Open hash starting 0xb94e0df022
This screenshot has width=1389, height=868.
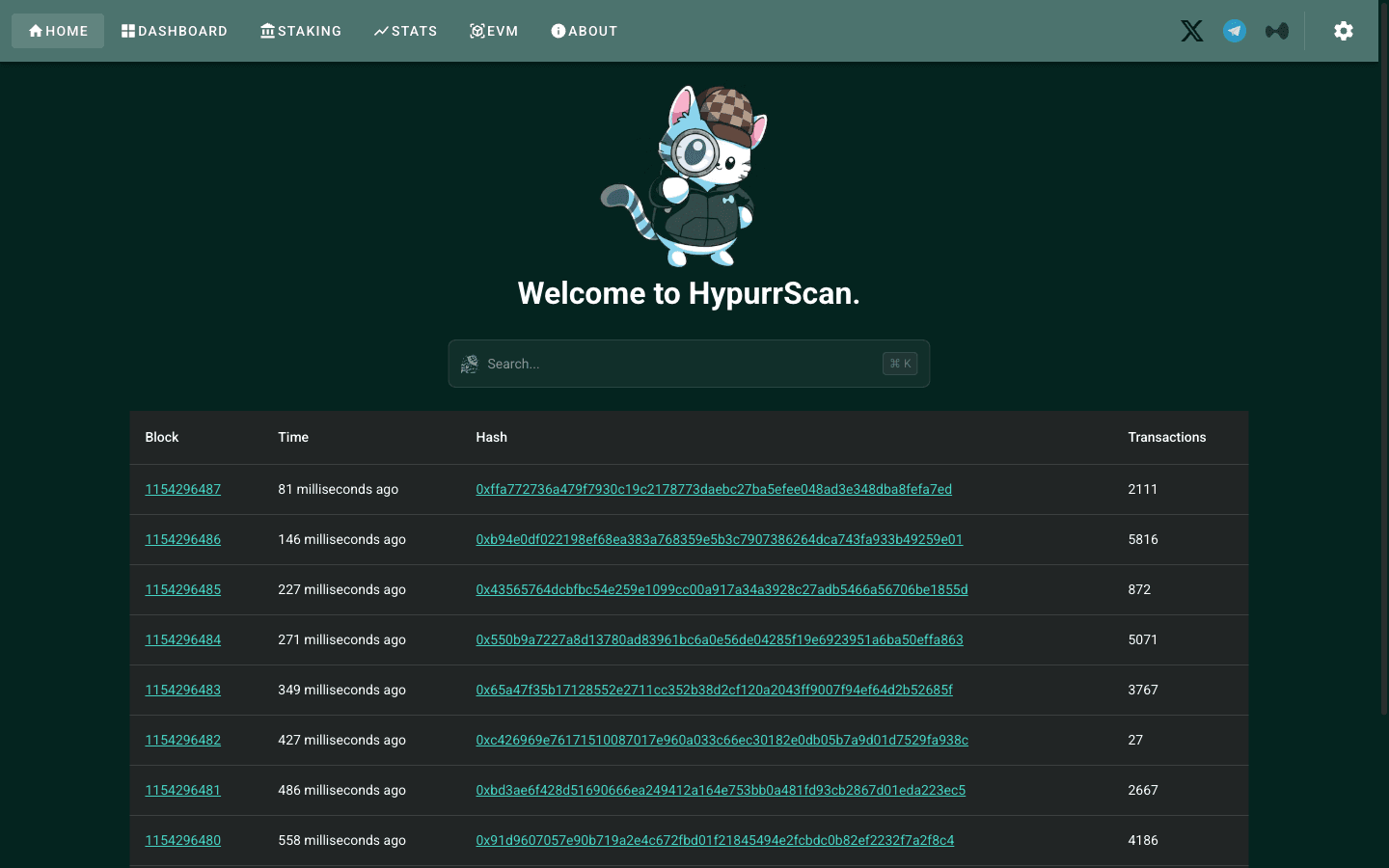pos(720,539)
